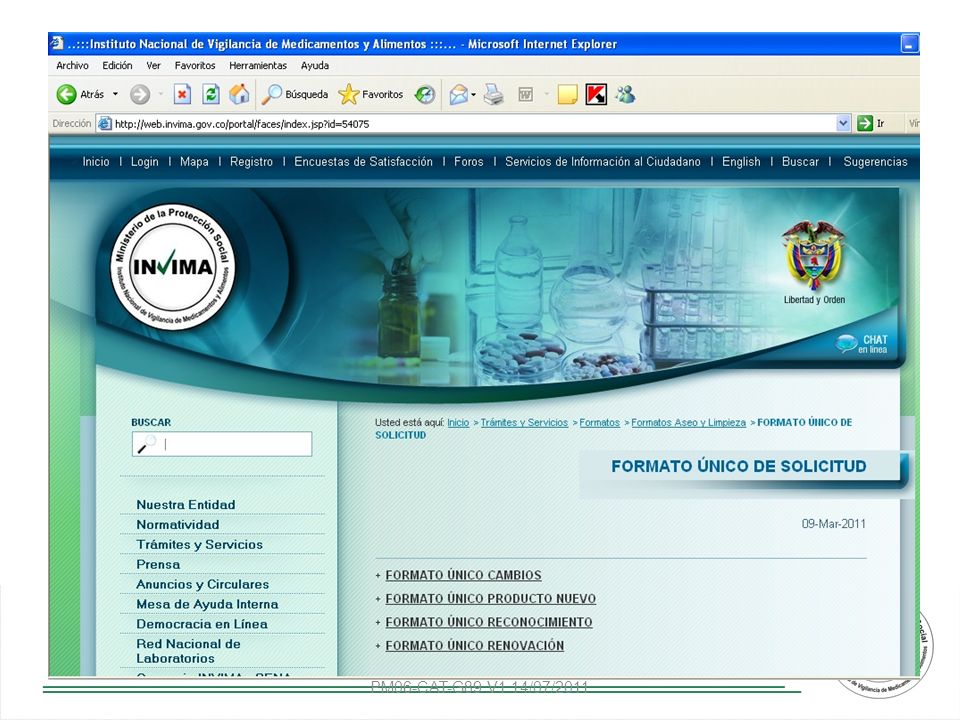
Task: Click the Forward arrow toolbar icon
Action: pos(140,94)
